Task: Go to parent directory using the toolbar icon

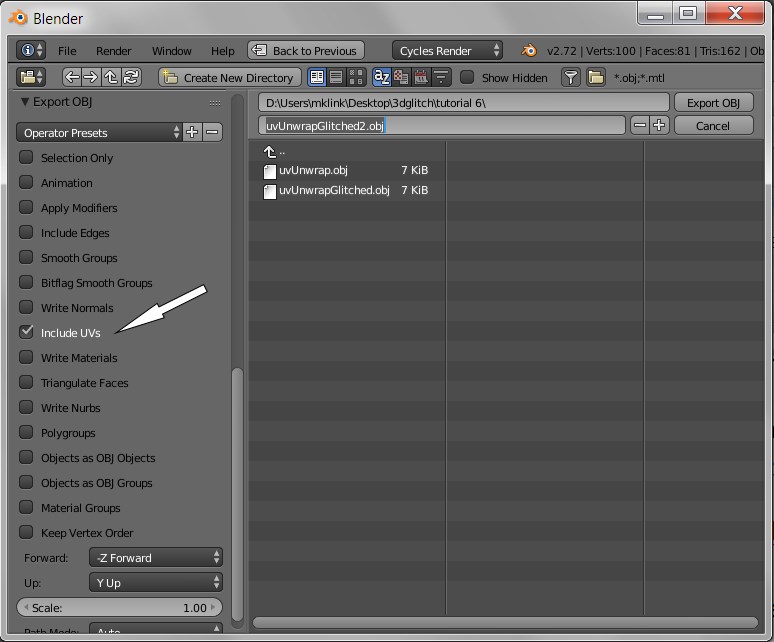Action: 111,77
